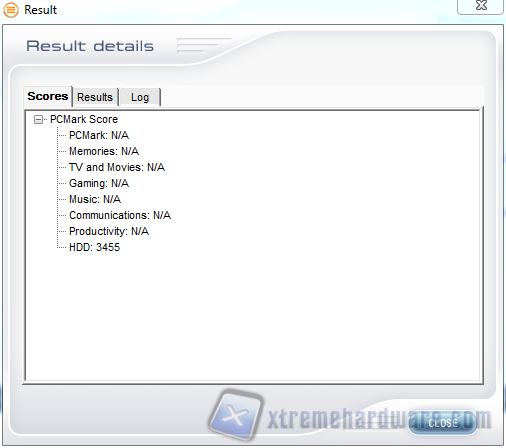Select the Scores tab

[x=48, y=96]
